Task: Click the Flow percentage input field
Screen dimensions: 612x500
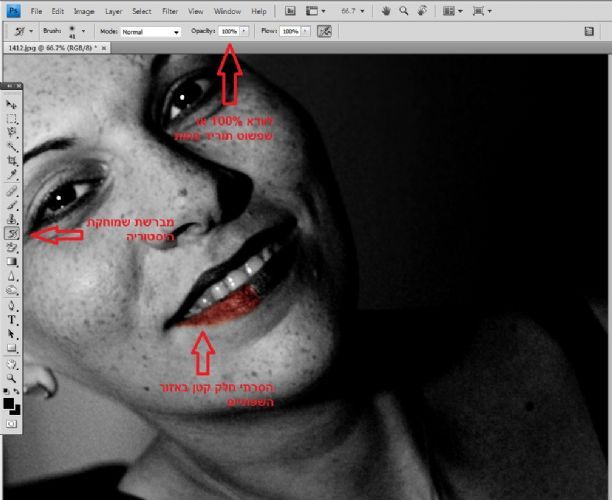Action: [289, 32]
